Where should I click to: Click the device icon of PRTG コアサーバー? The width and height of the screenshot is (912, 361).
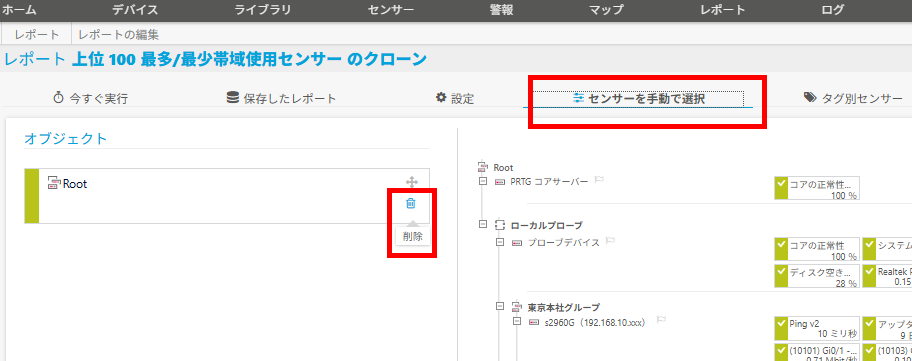500,182
